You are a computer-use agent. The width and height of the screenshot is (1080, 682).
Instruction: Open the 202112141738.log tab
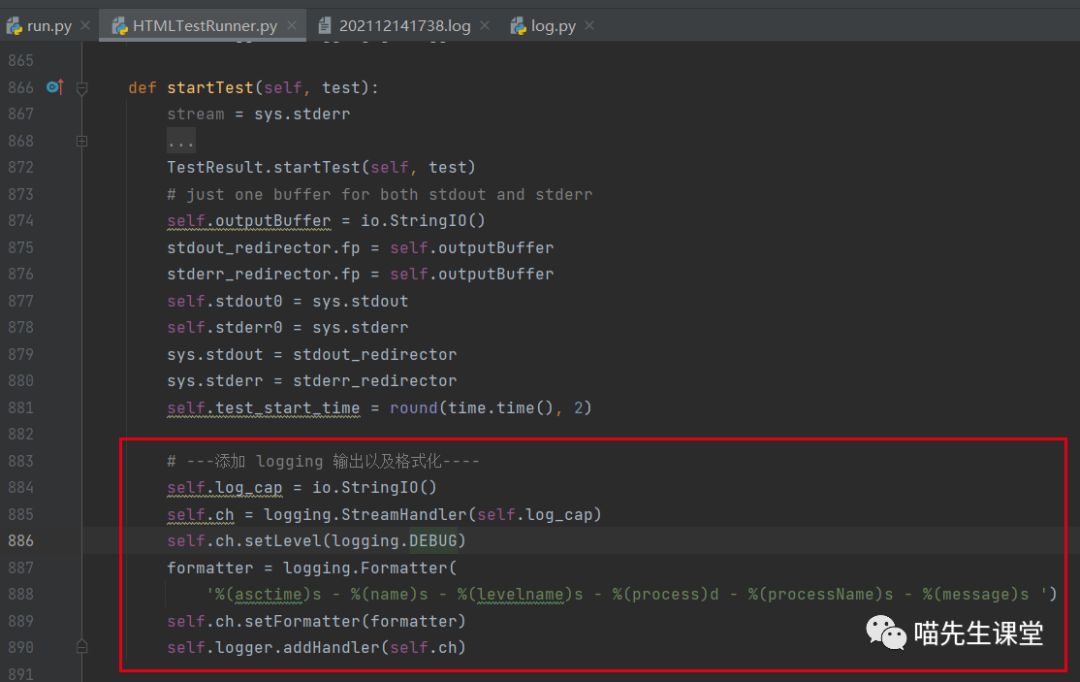click(x=404, y=26)
